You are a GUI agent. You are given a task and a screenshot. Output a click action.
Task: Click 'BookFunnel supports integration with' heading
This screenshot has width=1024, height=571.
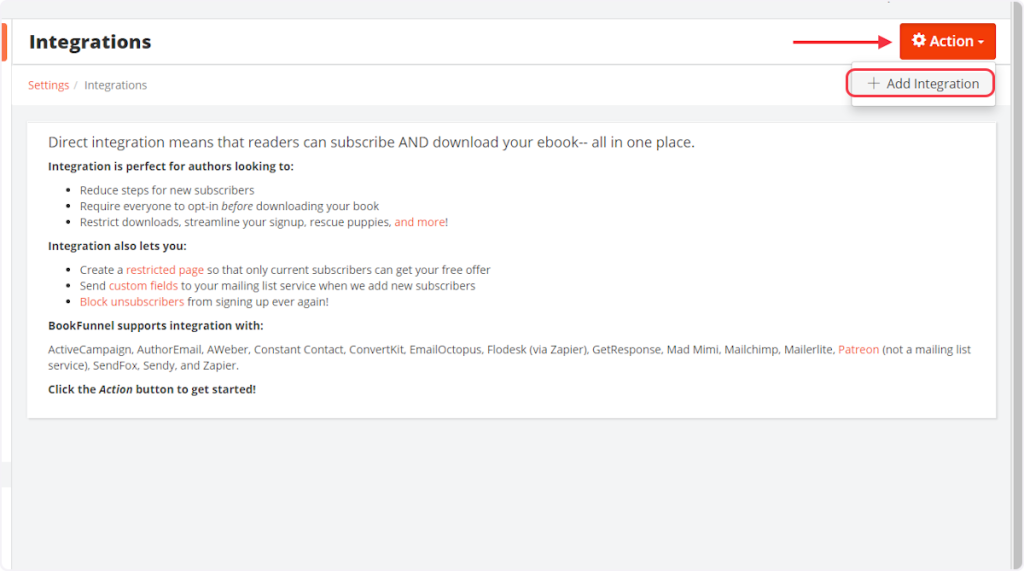coord(156,326)
